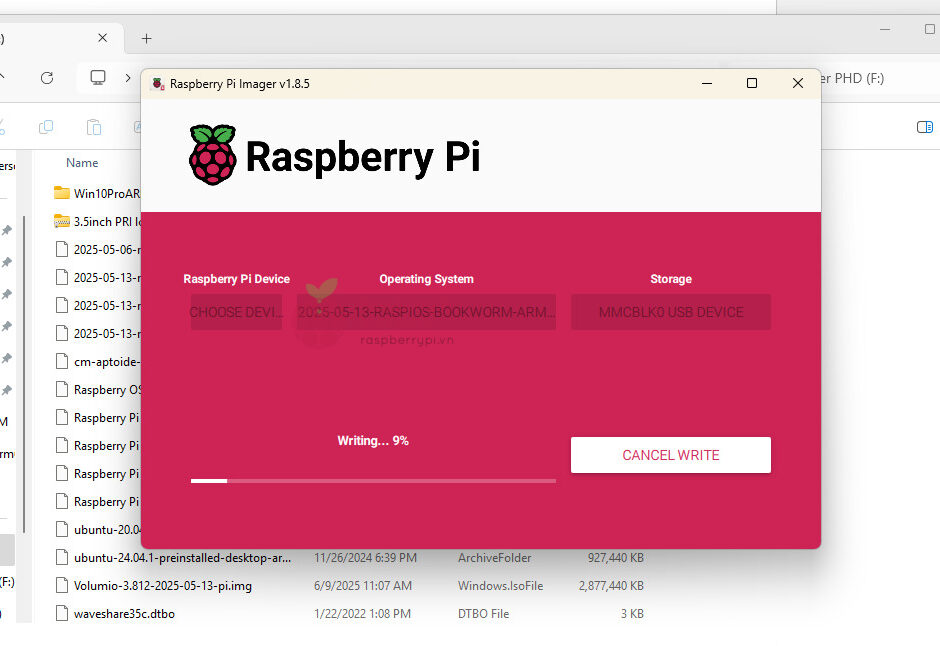Click the paste icon in Explorer toolbar
Image resolution: width=940 pixels, height=646 pixels.
pyautogui.click(x=94, y=127)
